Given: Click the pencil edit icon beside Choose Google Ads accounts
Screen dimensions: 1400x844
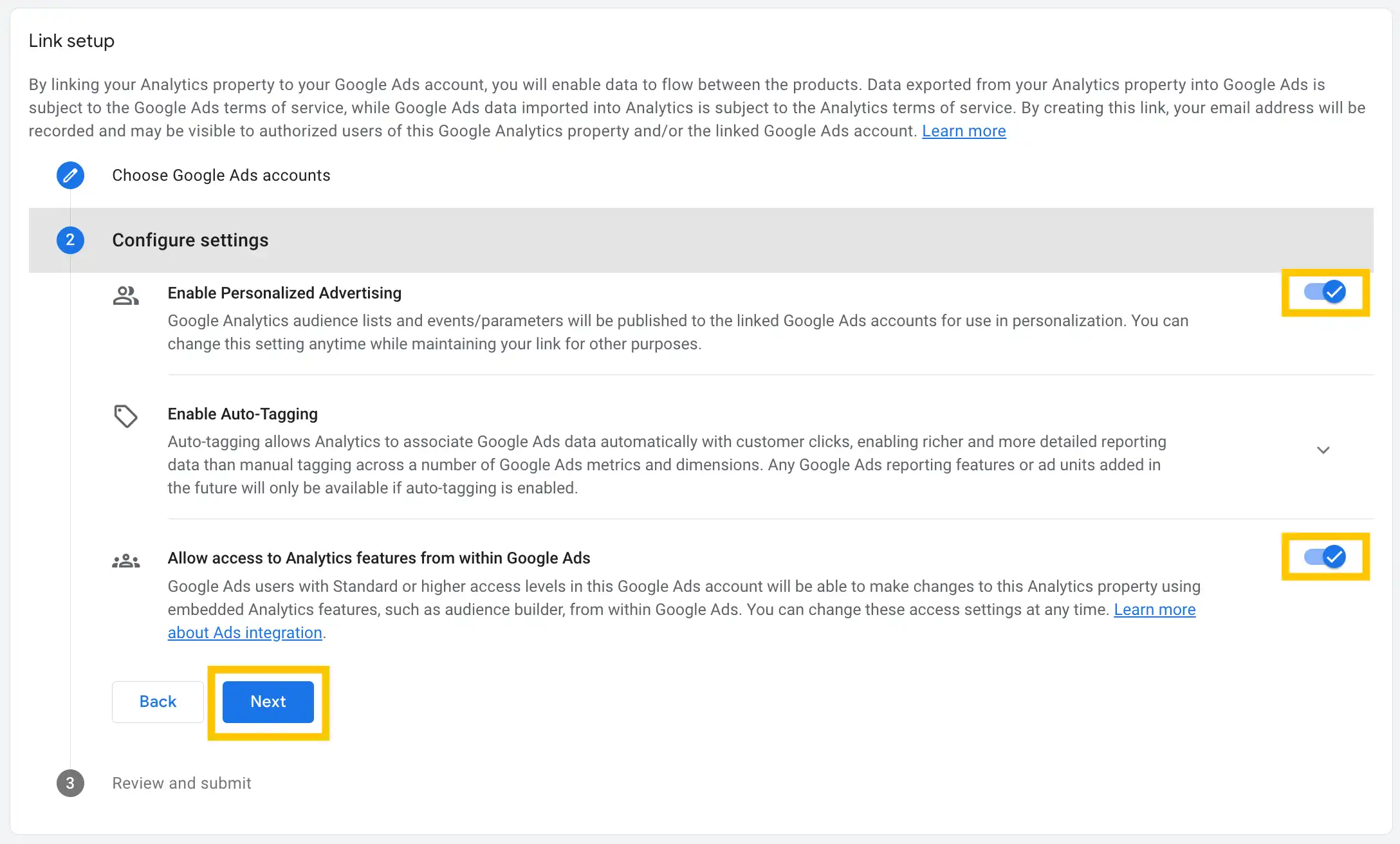Looking at the screenshot, I should click(70, 175).
